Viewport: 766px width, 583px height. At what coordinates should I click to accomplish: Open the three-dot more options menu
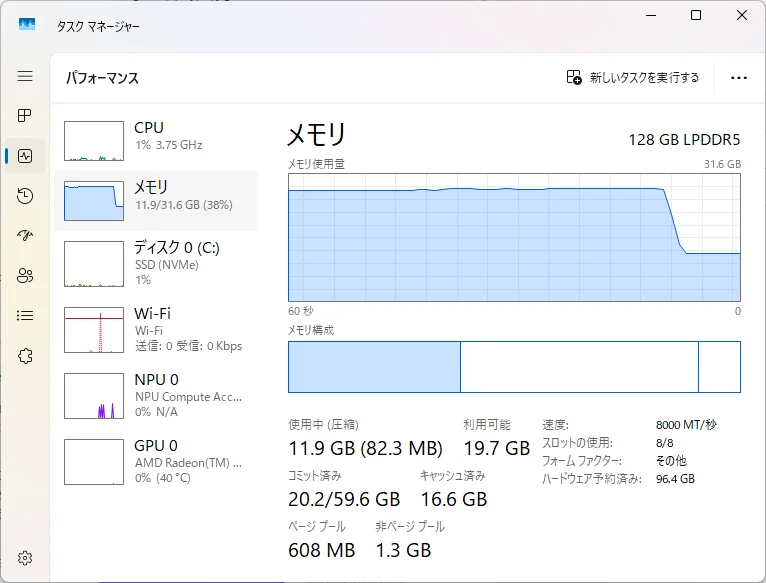(739, 78)
